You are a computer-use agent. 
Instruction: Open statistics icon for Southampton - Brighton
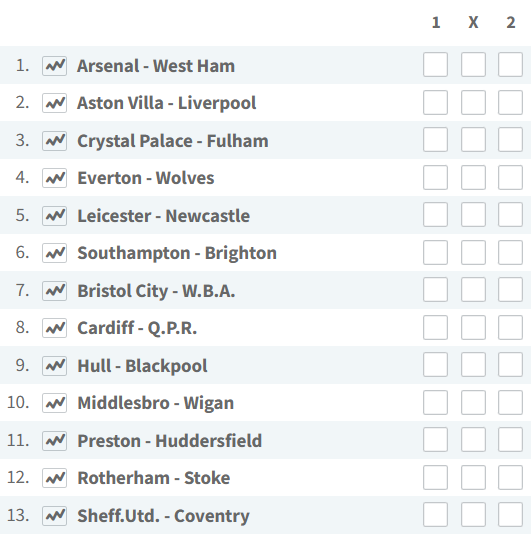coord(54,253)
